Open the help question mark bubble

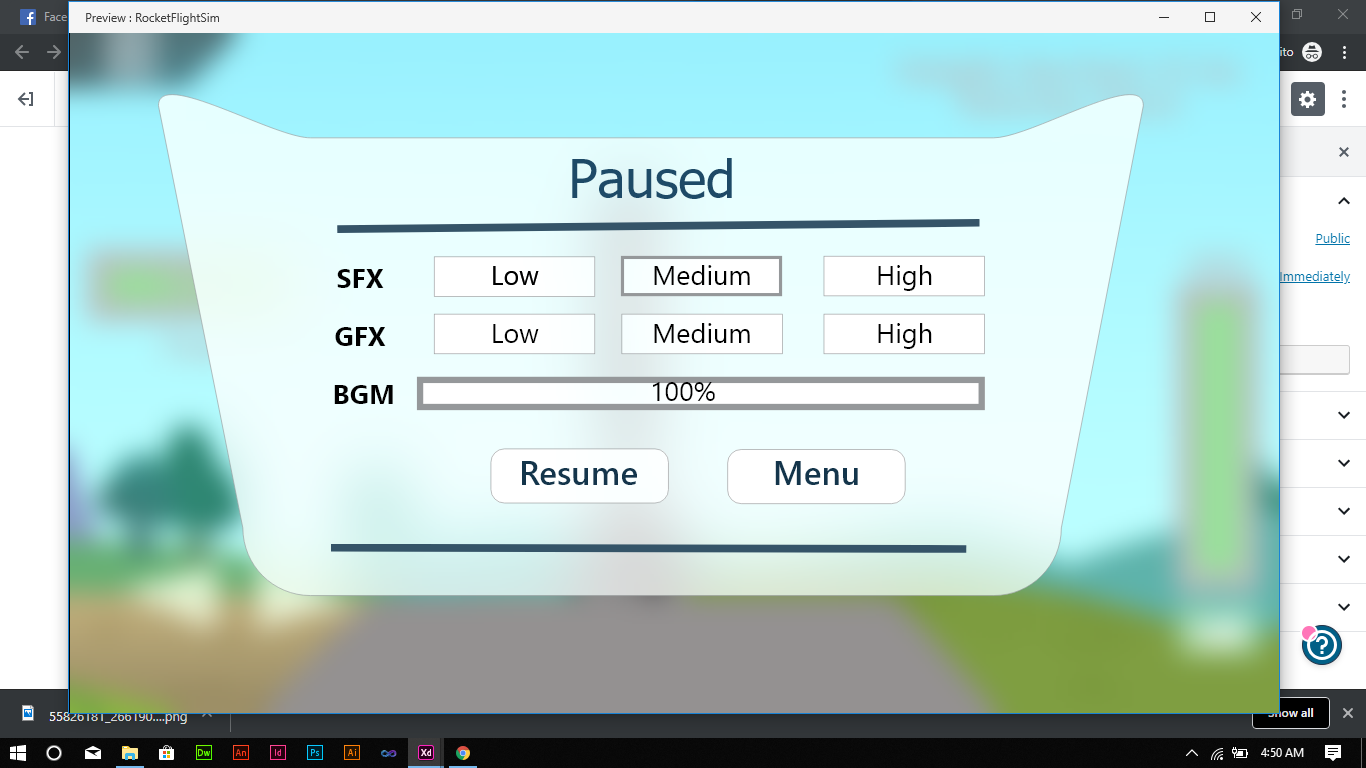pyautogui.click(x=1321, y=645)
